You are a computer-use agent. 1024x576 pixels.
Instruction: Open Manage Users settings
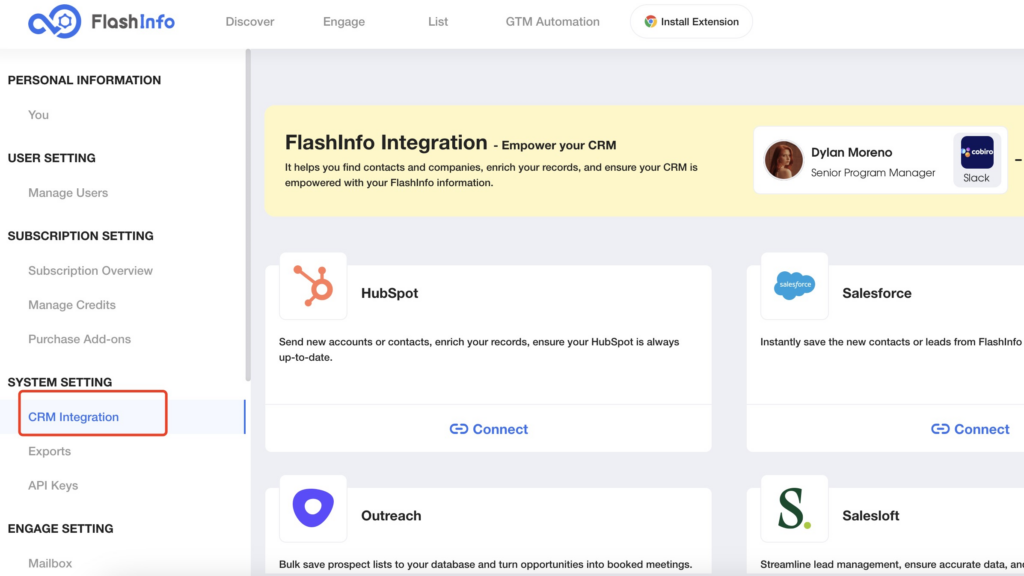point(68,193)
